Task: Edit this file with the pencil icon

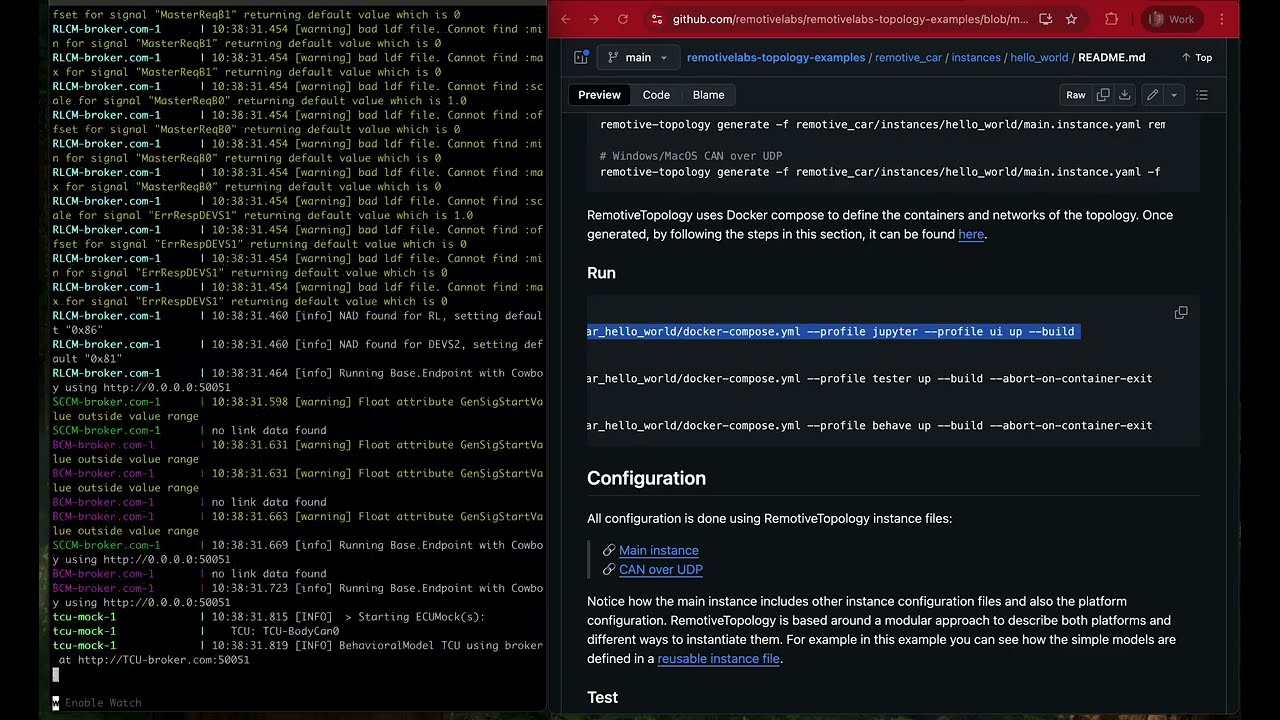Action: 1152,95
